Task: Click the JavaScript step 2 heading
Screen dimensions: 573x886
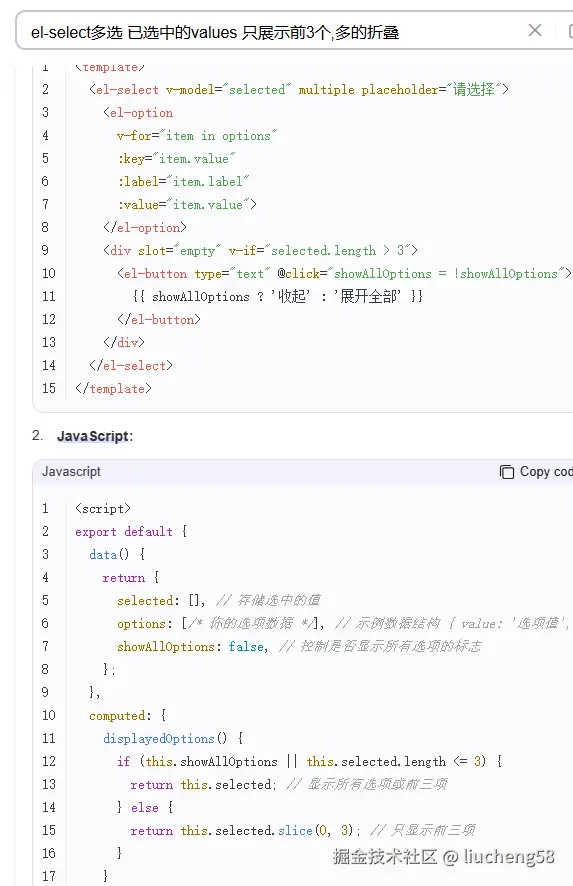Action: coord(94,436)
